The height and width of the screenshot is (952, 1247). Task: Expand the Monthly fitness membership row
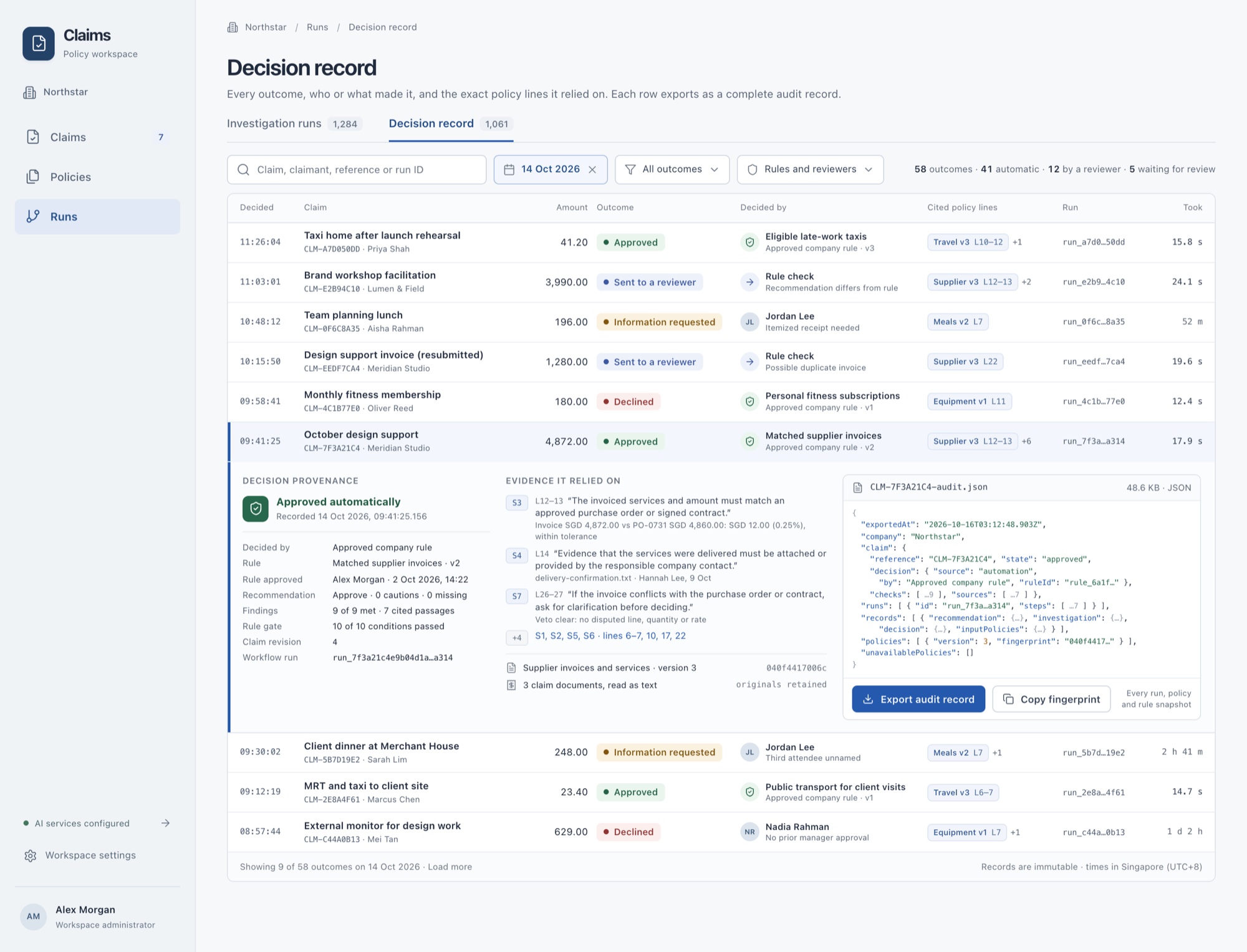(x=721, y=401)
